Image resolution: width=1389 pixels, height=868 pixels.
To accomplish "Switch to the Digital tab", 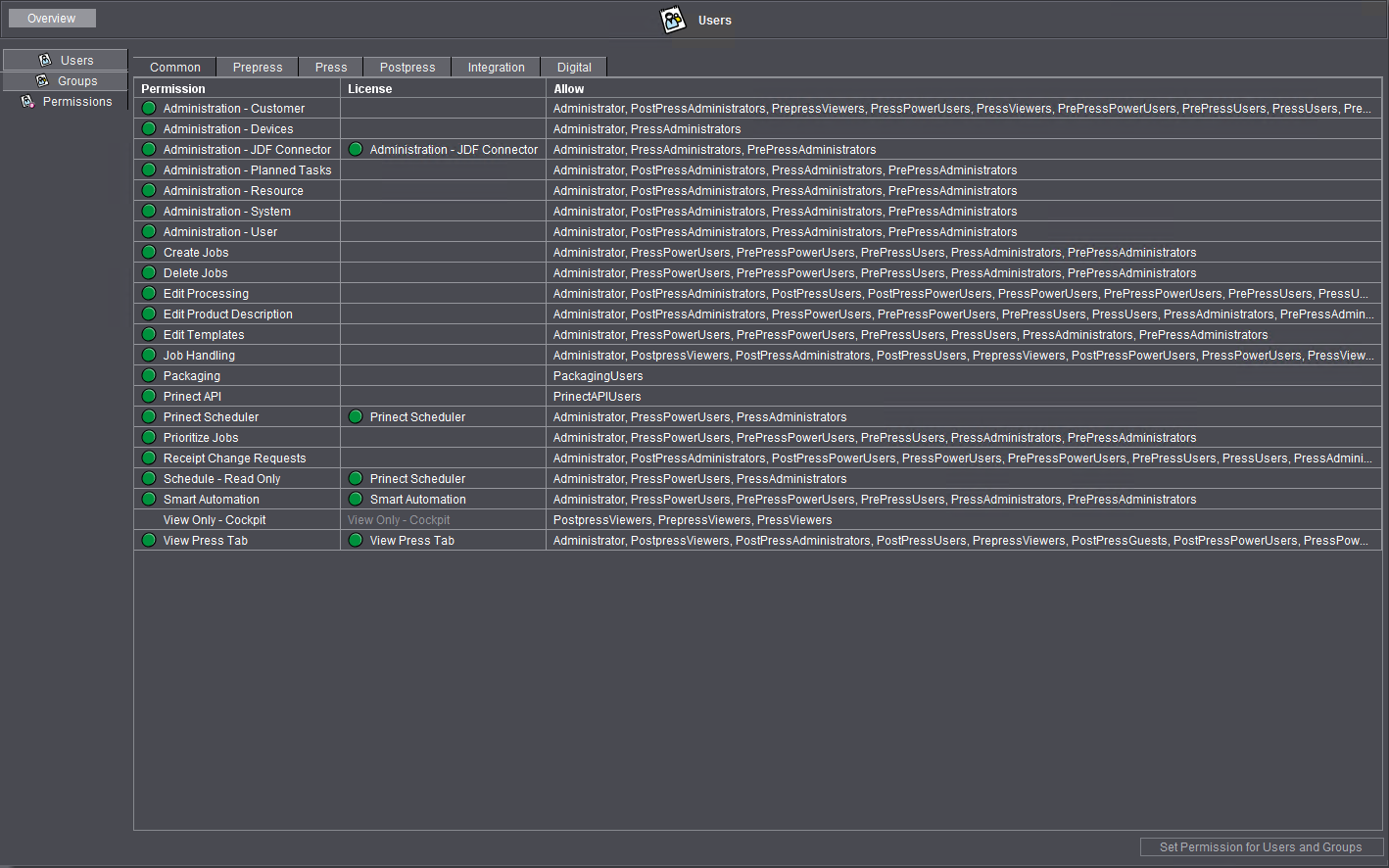I will point(574,68).
